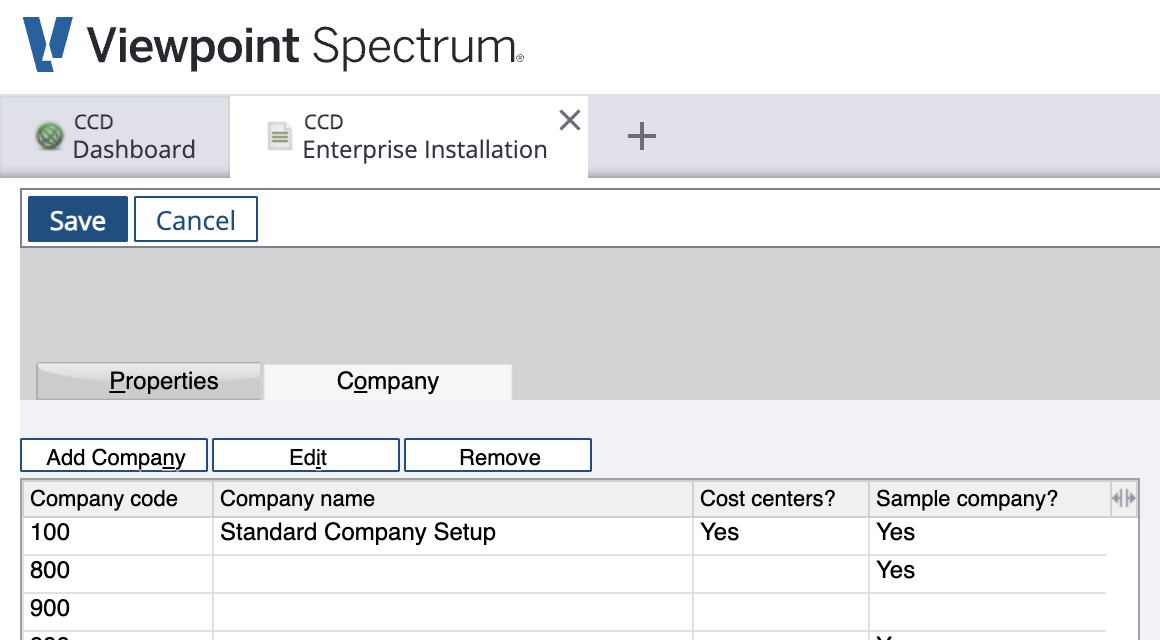Viewport: 1160px width, 640px height.
Task: Click the Edit company button
Action: 306,456
